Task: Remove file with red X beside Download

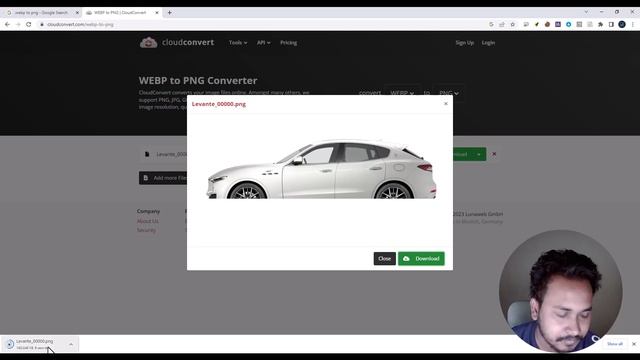Action: click(494, 154)
